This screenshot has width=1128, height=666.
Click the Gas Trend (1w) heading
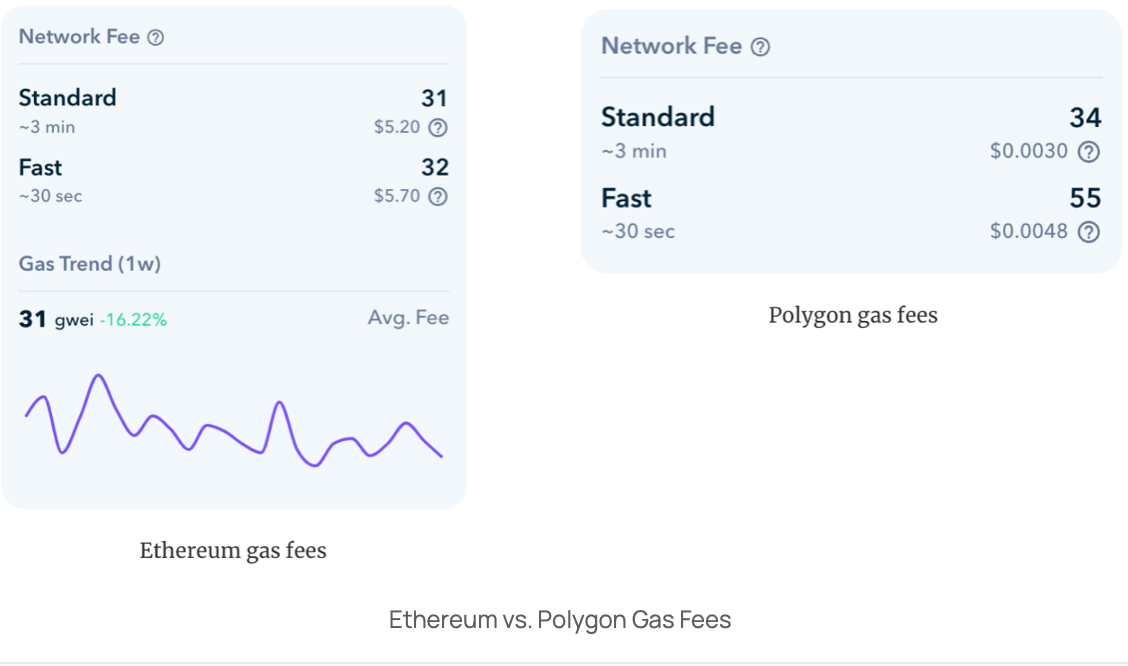90,264
